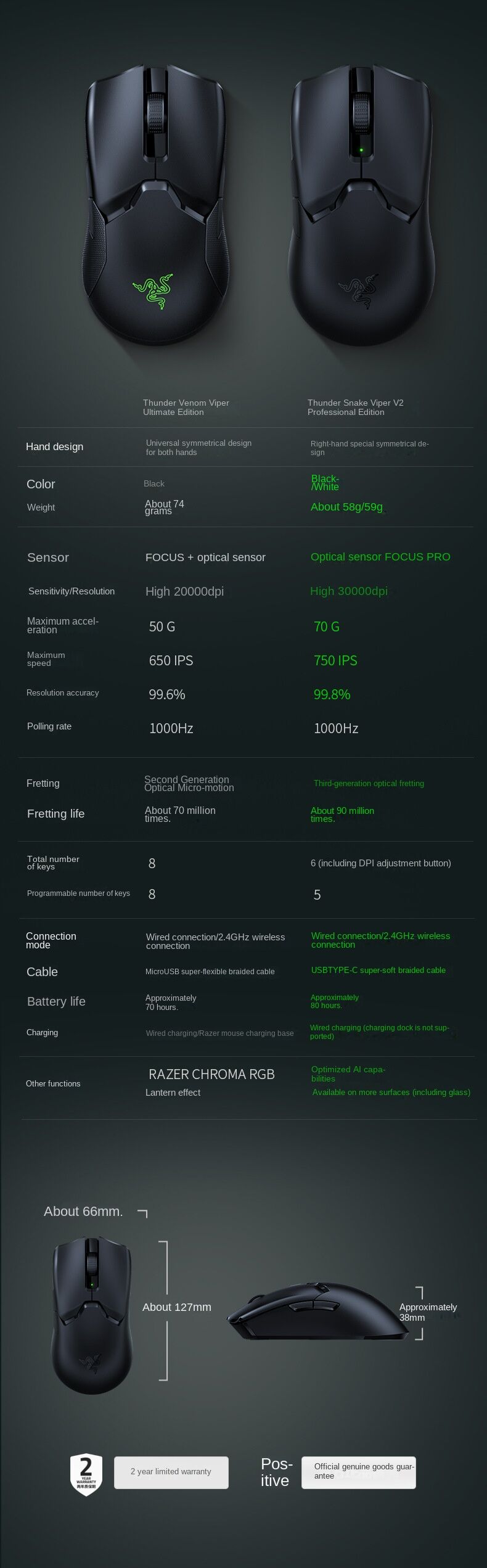Click the "About 127mm" length label
The height and width of the screenshot is (1568, 487).
(176, 1307)
